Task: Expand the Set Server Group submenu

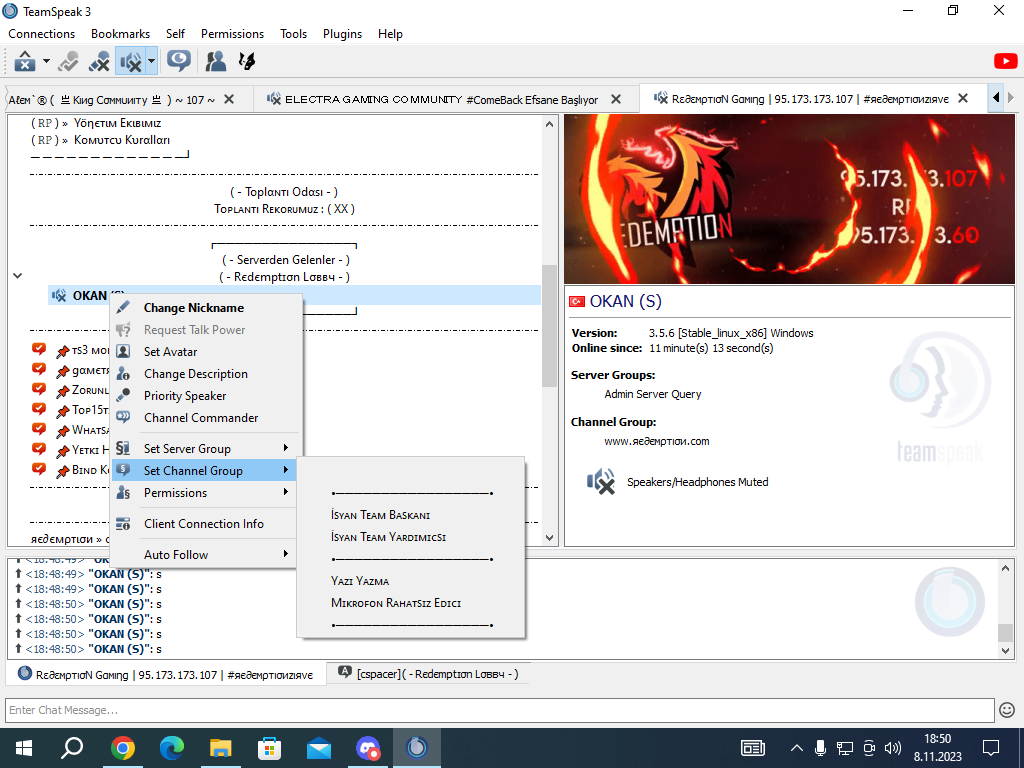Action: pyautogui.click(x=206, y=449)
